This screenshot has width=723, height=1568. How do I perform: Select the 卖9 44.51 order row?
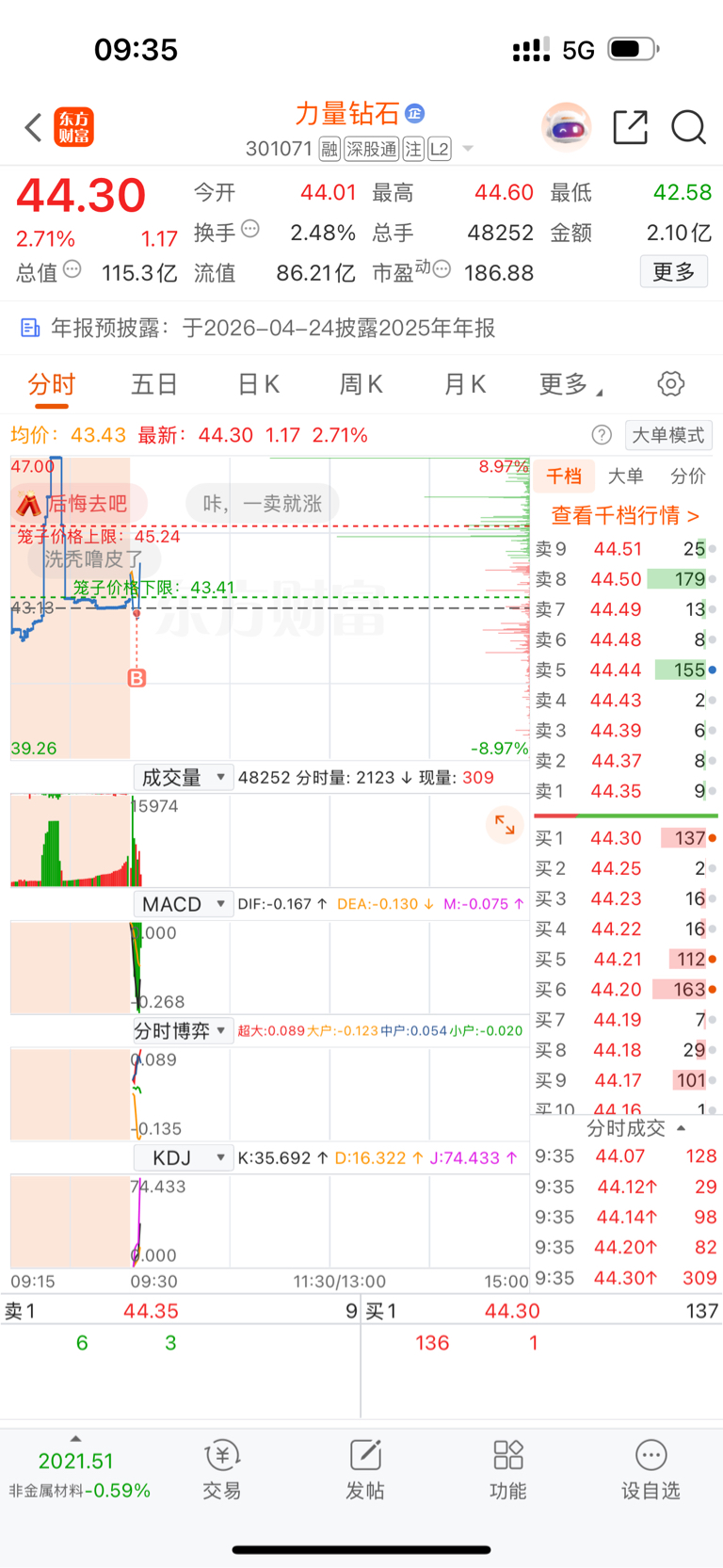tap(626, 549)
